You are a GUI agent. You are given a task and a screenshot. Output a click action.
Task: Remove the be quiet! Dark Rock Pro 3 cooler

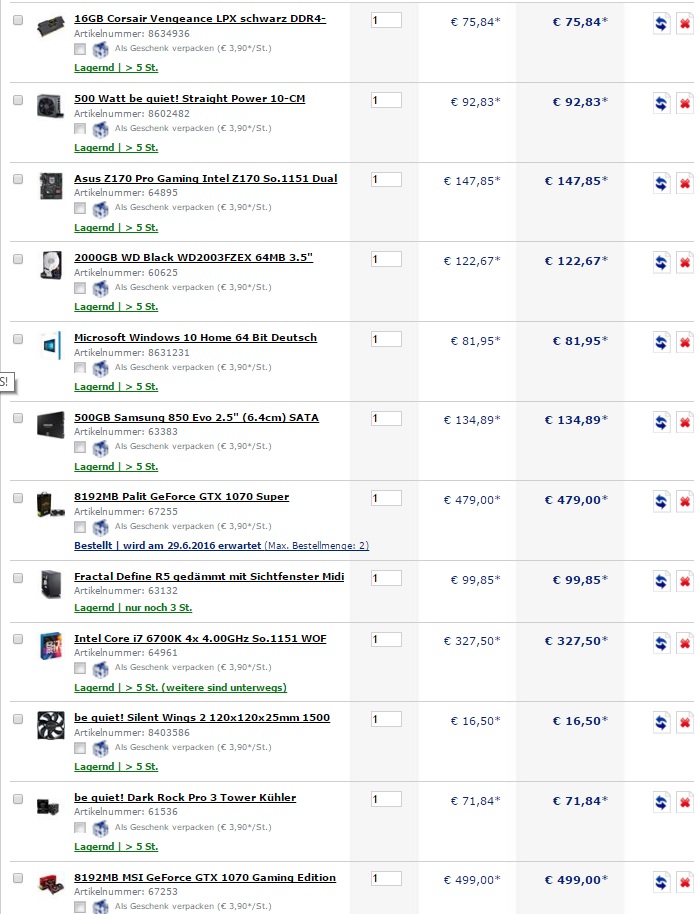click(685, 803)
